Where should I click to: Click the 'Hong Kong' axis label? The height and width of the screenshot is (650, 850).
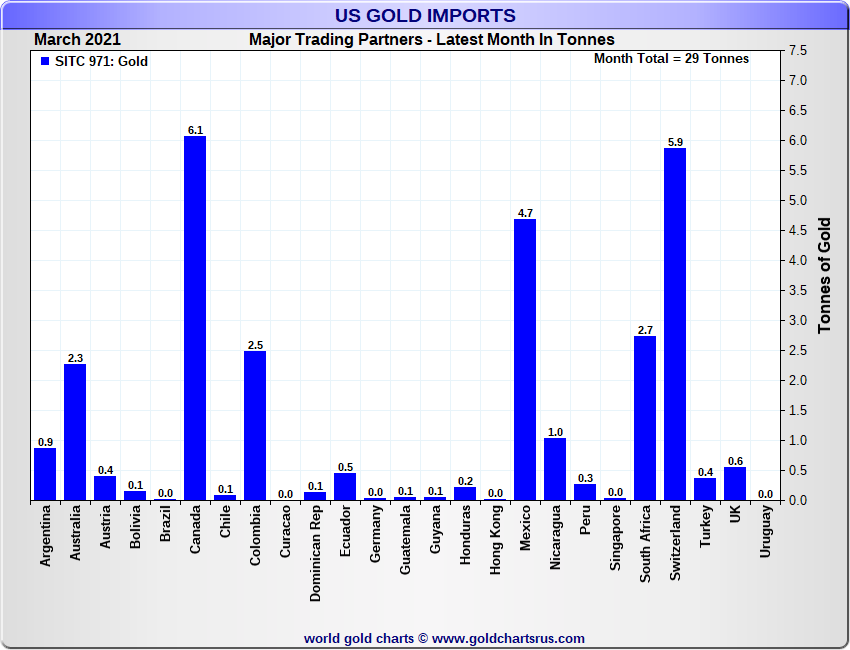(495, 540)
